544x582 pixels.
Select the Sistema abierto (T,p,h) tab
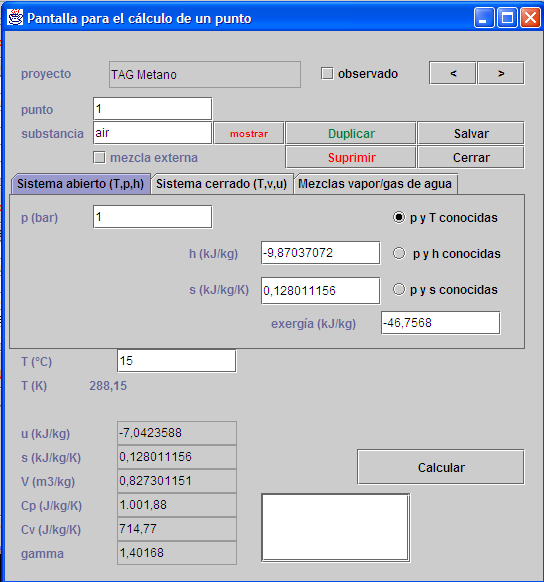(81, 184)
